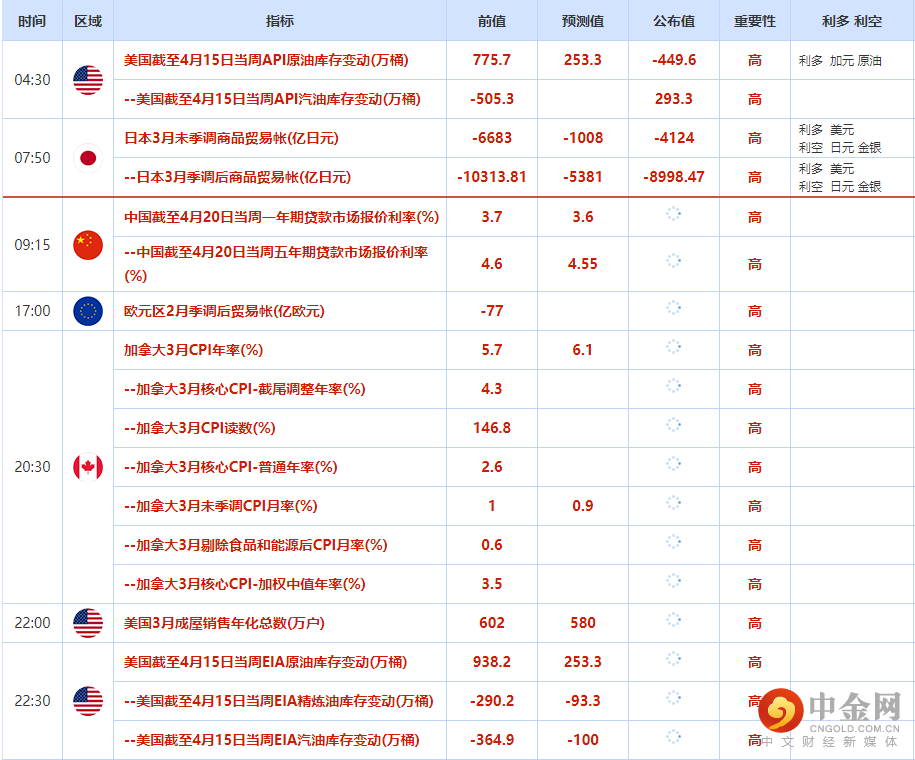Click loading spinner for 欧元区2月季调后贸易帐
Viewport: 915px width, 760px height.
(673, 308)
